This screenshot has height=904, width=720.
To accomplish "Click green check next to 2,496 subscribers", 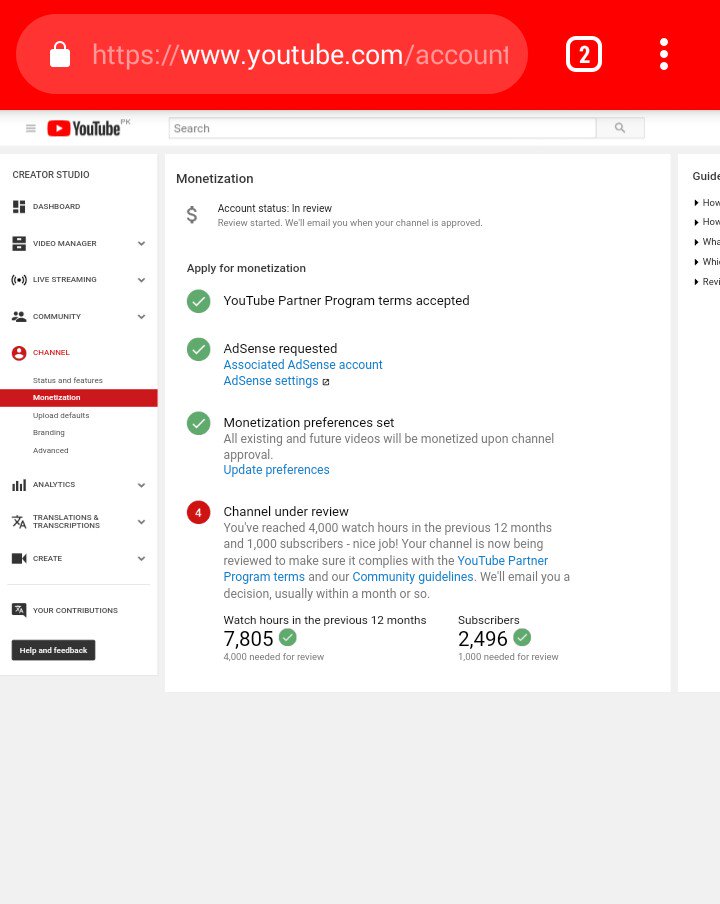I will (522, 637).
